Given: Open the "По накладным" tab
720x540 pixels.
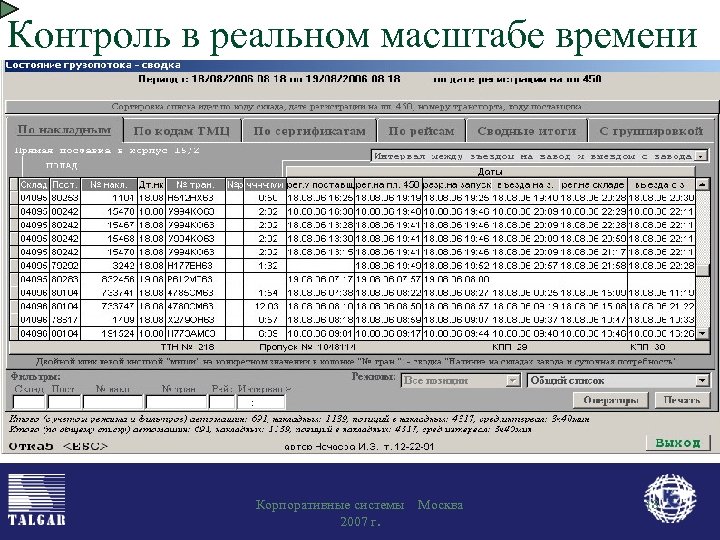Looking at the screenshot, I should [x=64, y=130].
